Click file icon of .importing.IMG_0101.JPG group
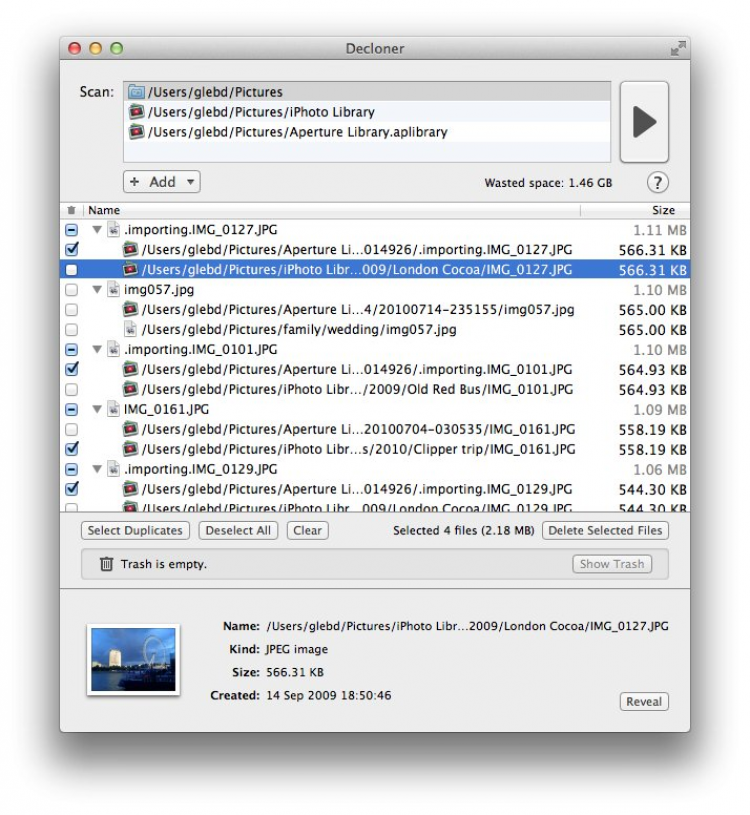This screenshot has width=750, height=815. point(113,349)
